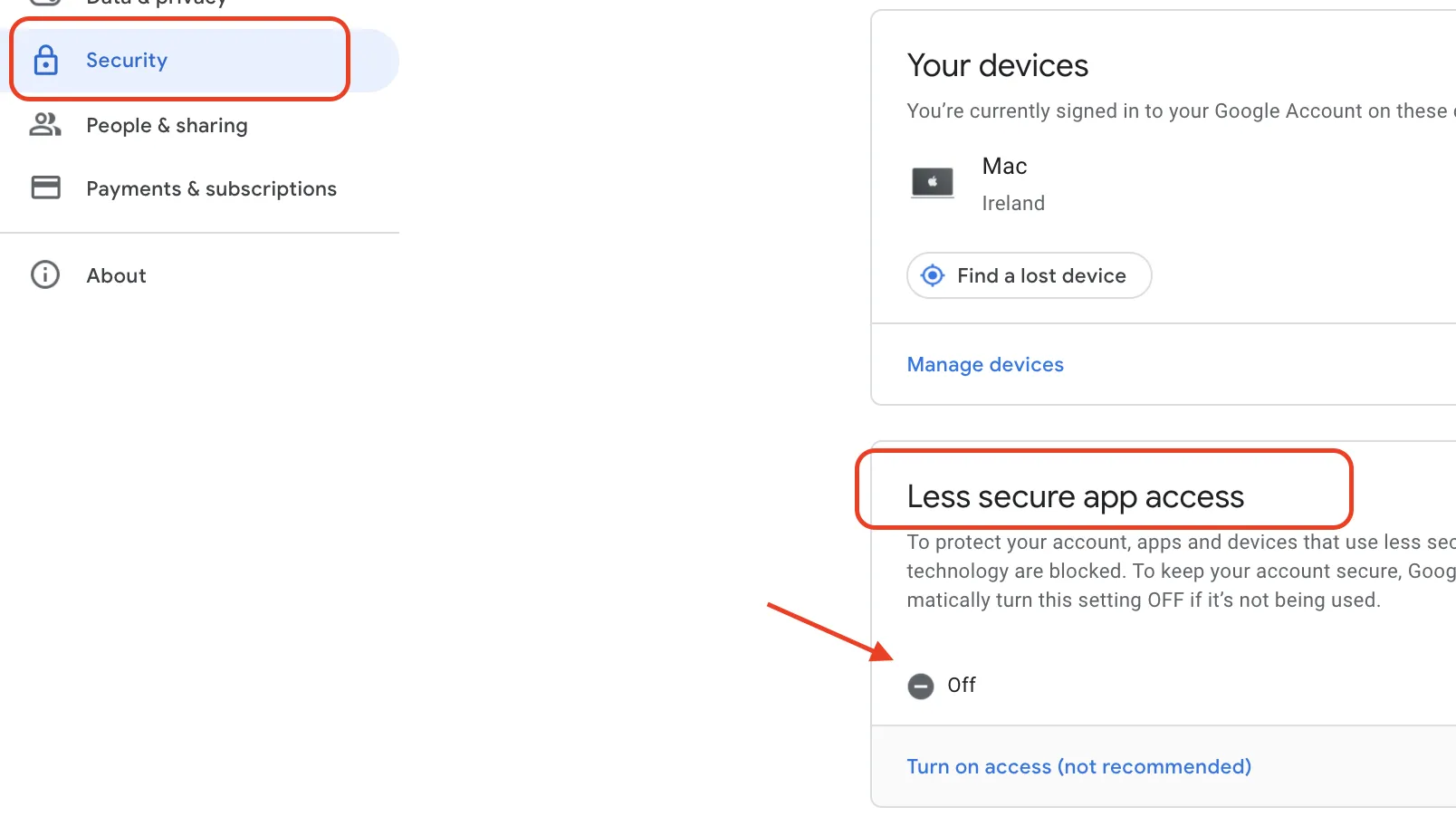Viewport: 1456px width, 826px height.
Task: Open the Security section label
Action: (x=127, y=61)
